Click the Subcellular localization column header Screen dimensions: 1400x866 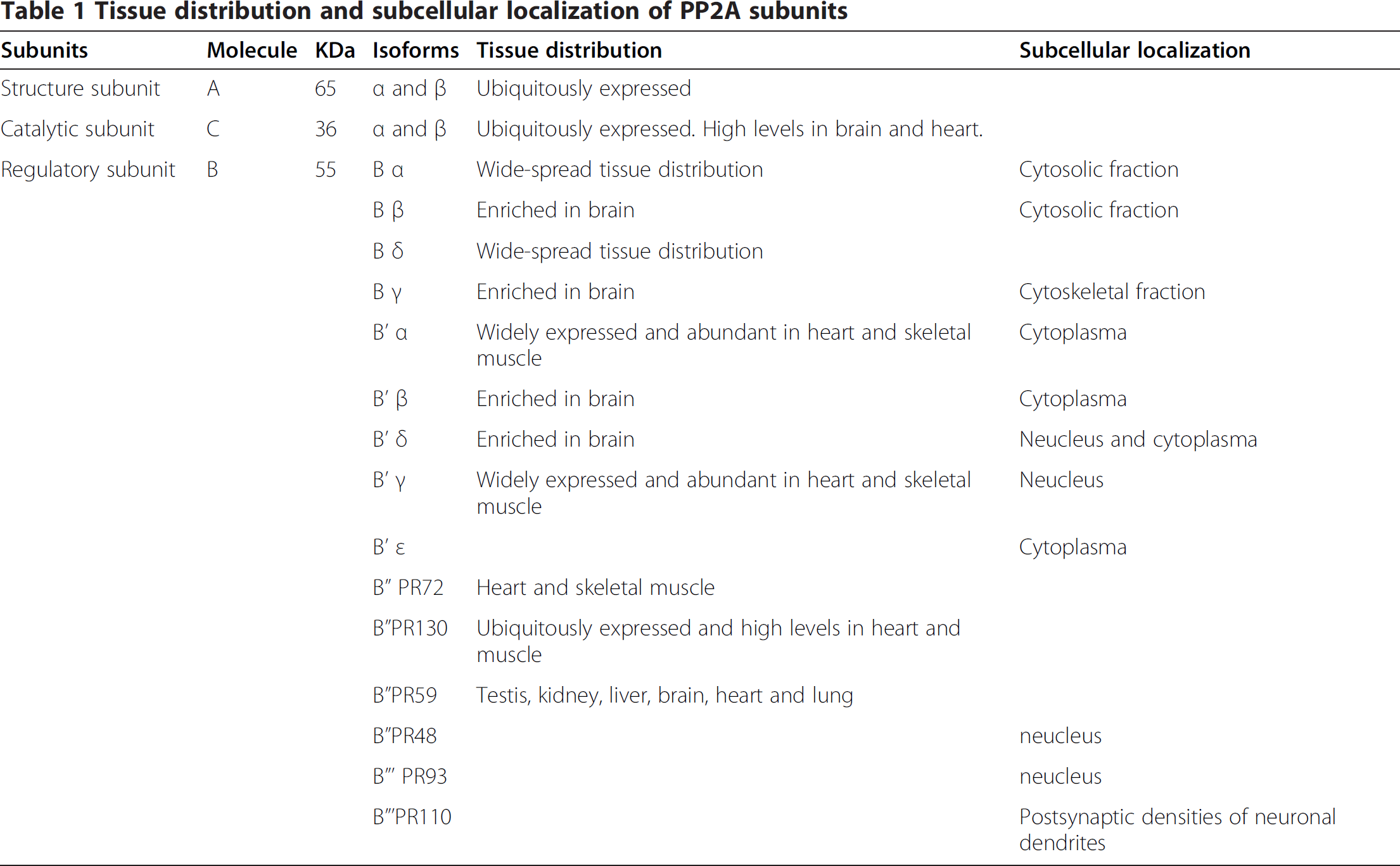(1135, 50)
